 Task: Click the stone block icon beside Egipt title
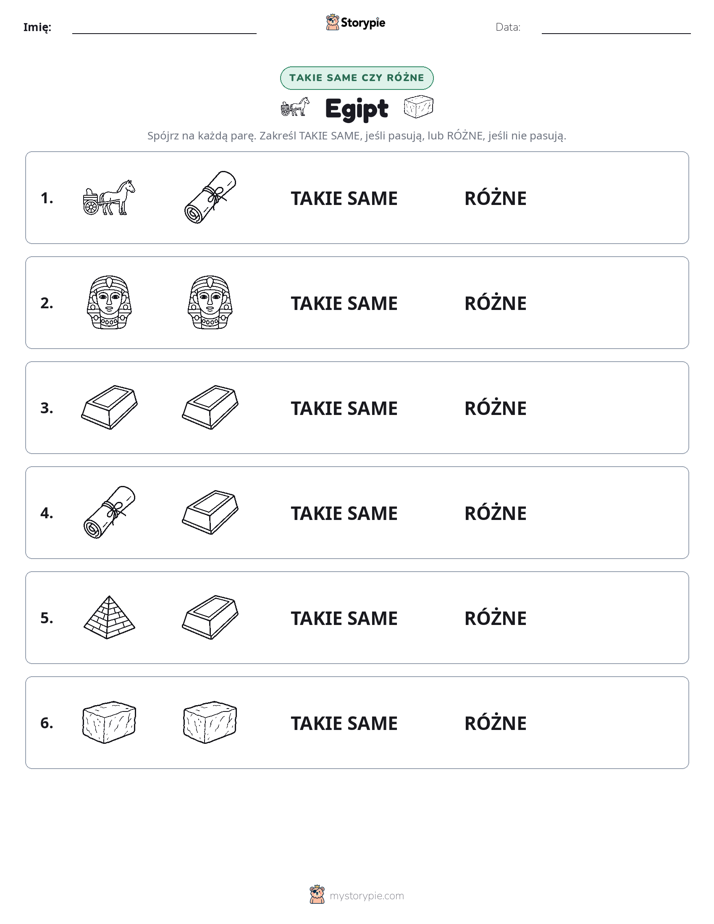pyautogui.click(x=418, y=107)
